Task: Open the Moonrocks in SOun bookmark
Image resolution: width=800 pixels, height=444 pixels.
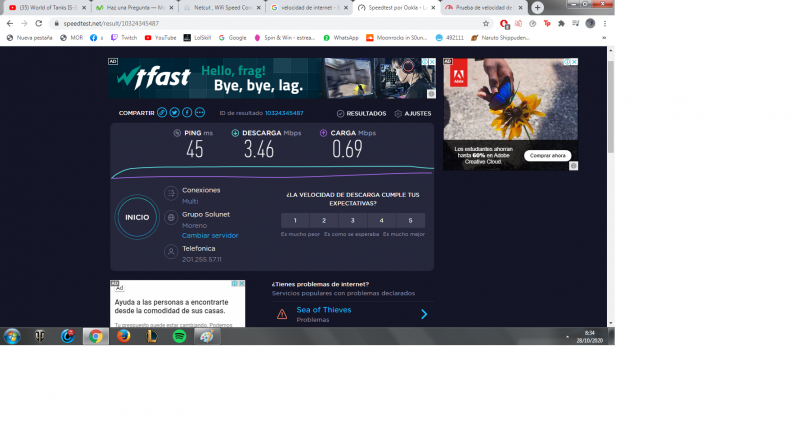Action: click(396, 38)
